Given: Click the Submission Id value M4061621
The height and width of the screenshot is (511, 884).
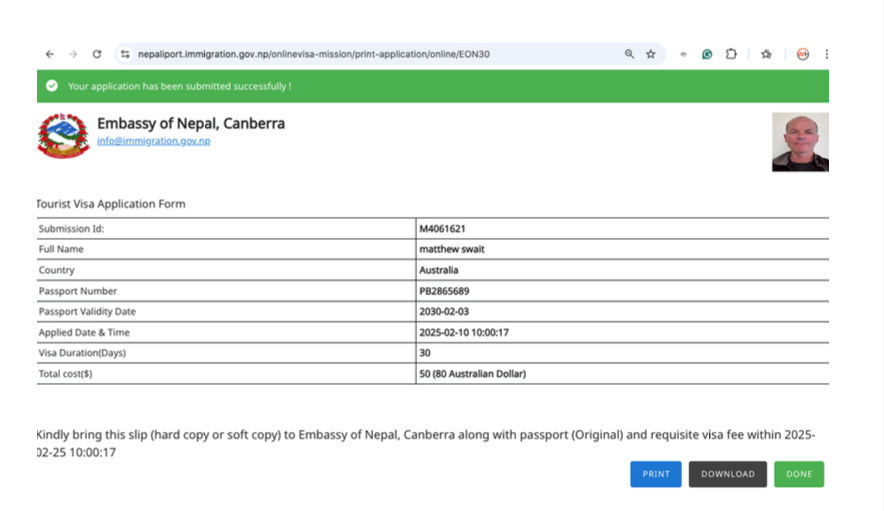Looking at the screenshot, I should pos(442,229).
